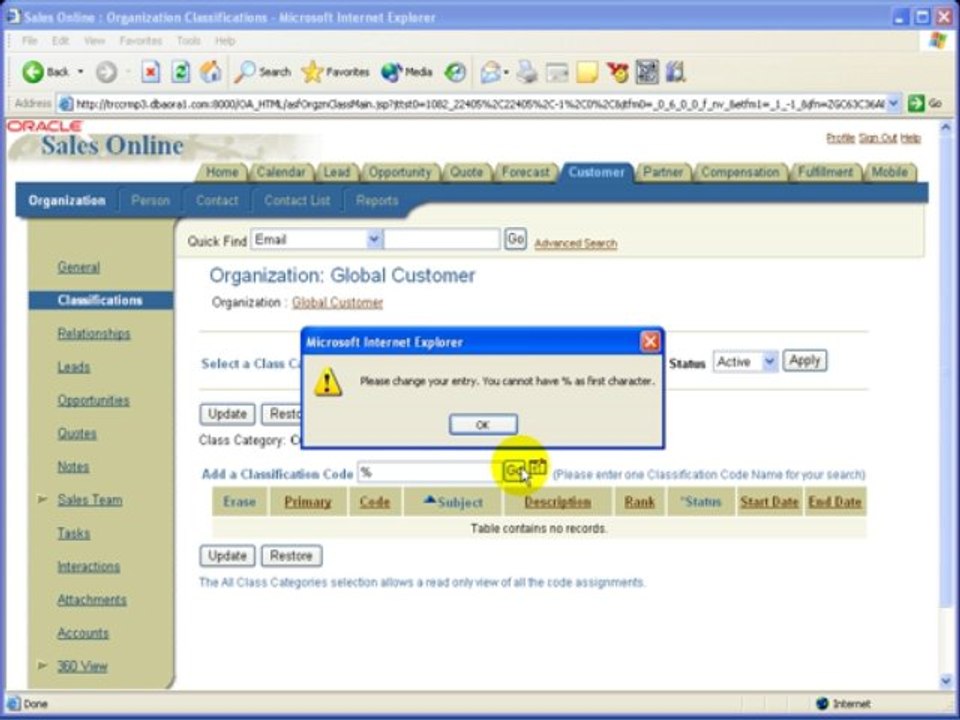960x720 pixels.
Task: Switch to the Forecast tab
Action: pyautogui.click(x=525, y=173)
